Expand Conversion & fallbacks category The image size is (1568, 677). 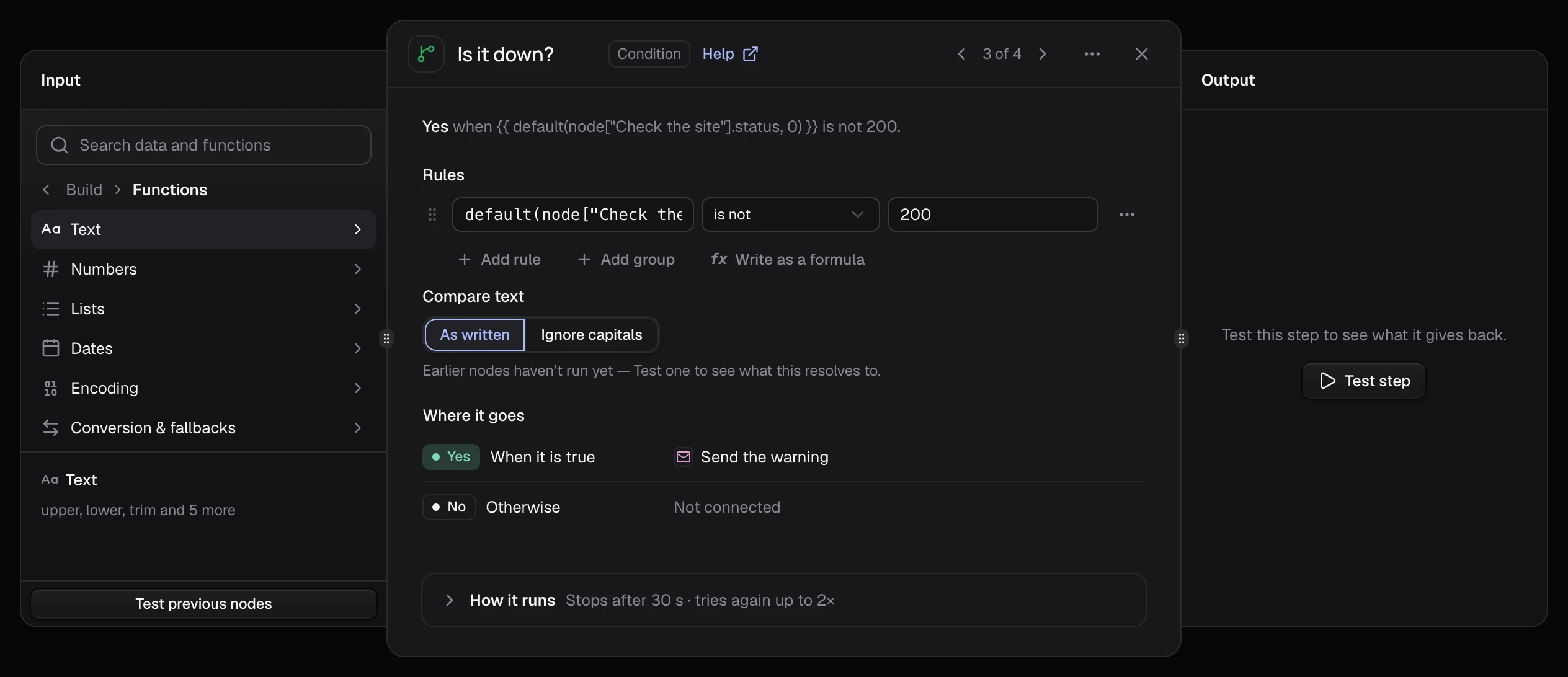203,428
